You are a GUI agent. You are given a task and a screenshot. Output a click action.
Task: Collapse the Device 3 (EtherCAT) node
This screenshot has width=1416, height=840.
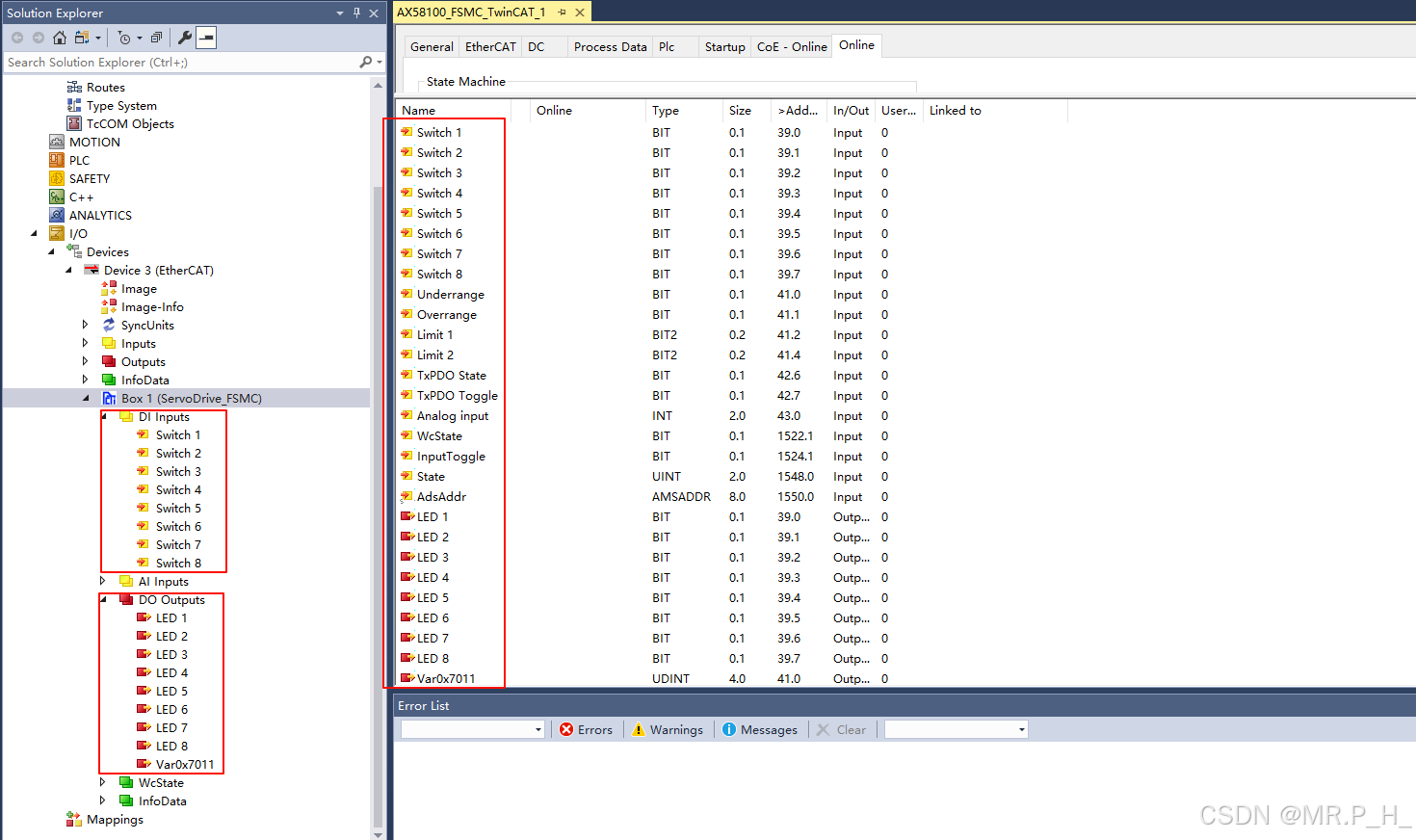pyautogui.click(x=67, y=270)
